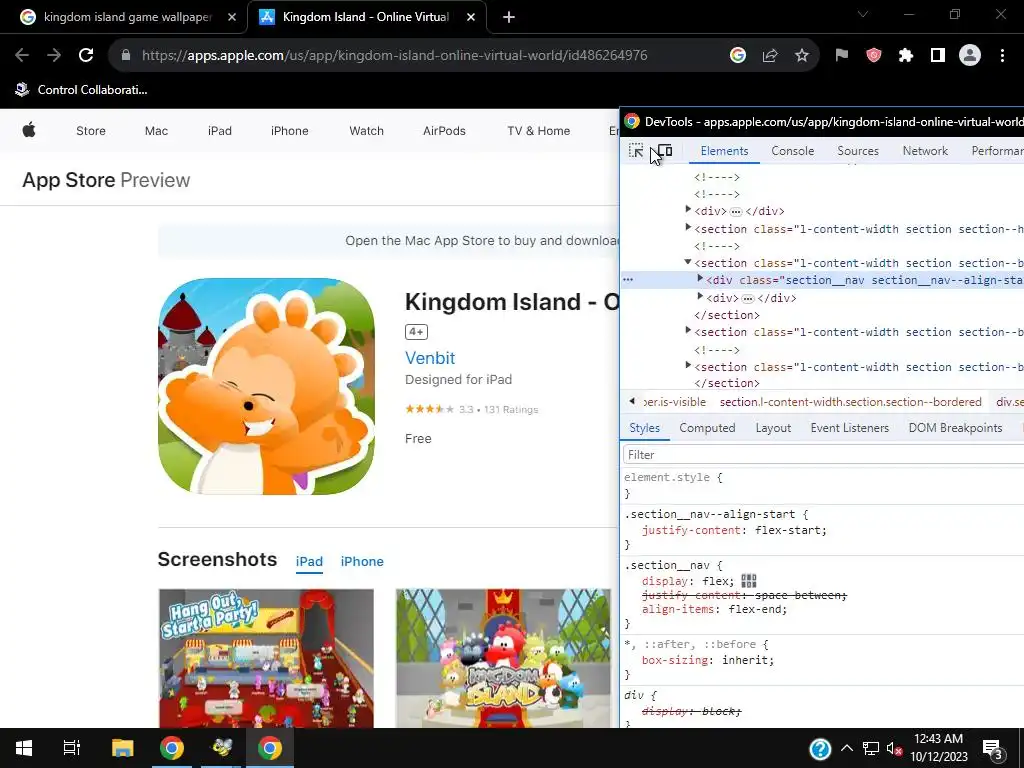Click Watch in the Apple nav
Screen dimensions: 1024x768
coord(366,131)
